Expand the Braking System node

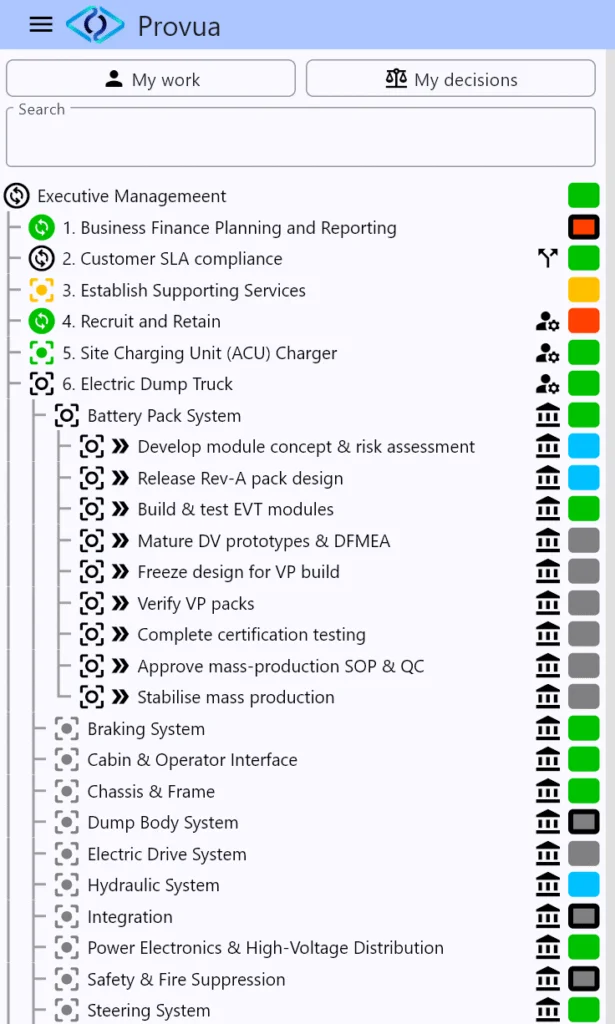pyautogui.click(x=66, y=729)
